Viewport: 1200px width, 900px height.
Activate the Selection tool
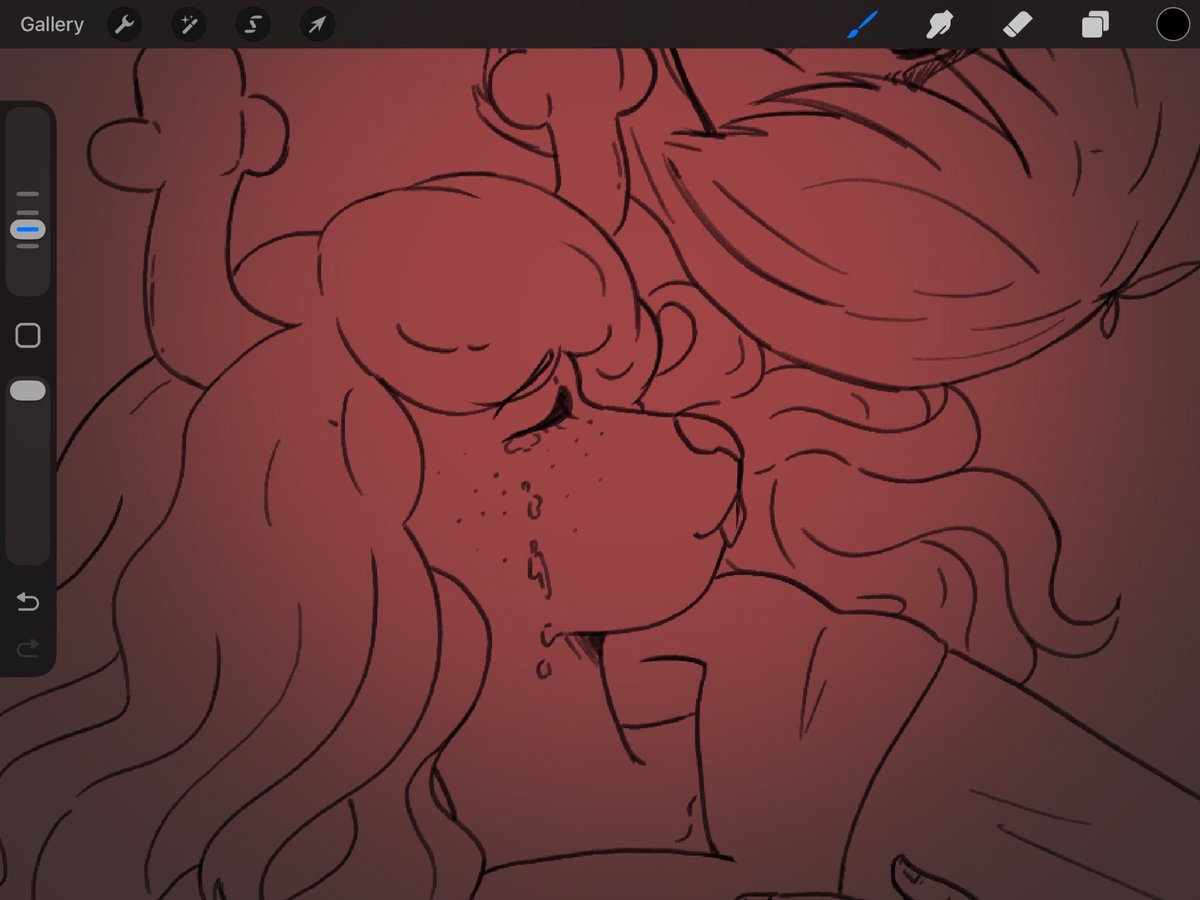[253, 24]
